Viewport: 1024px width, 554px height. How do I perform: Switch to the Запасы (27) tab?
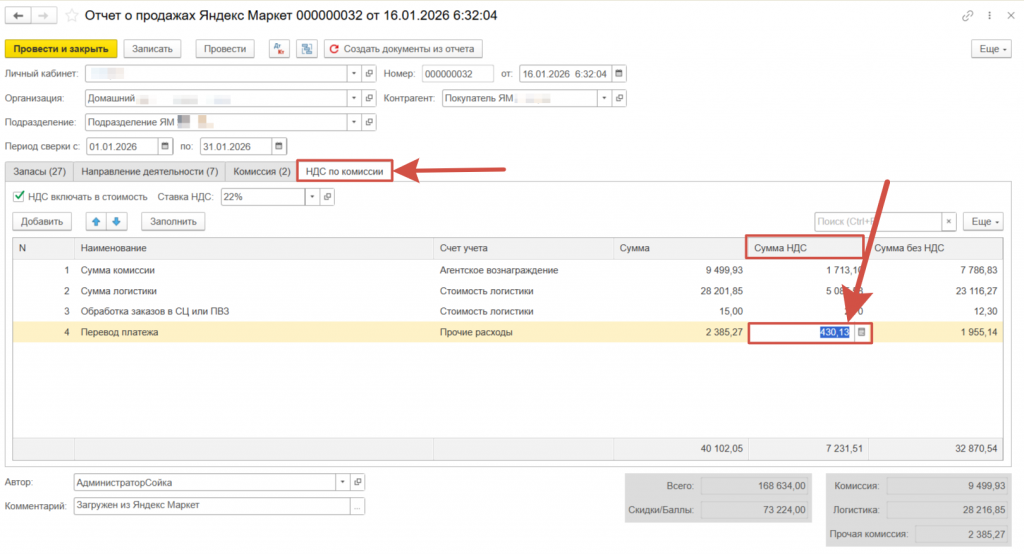39,171
